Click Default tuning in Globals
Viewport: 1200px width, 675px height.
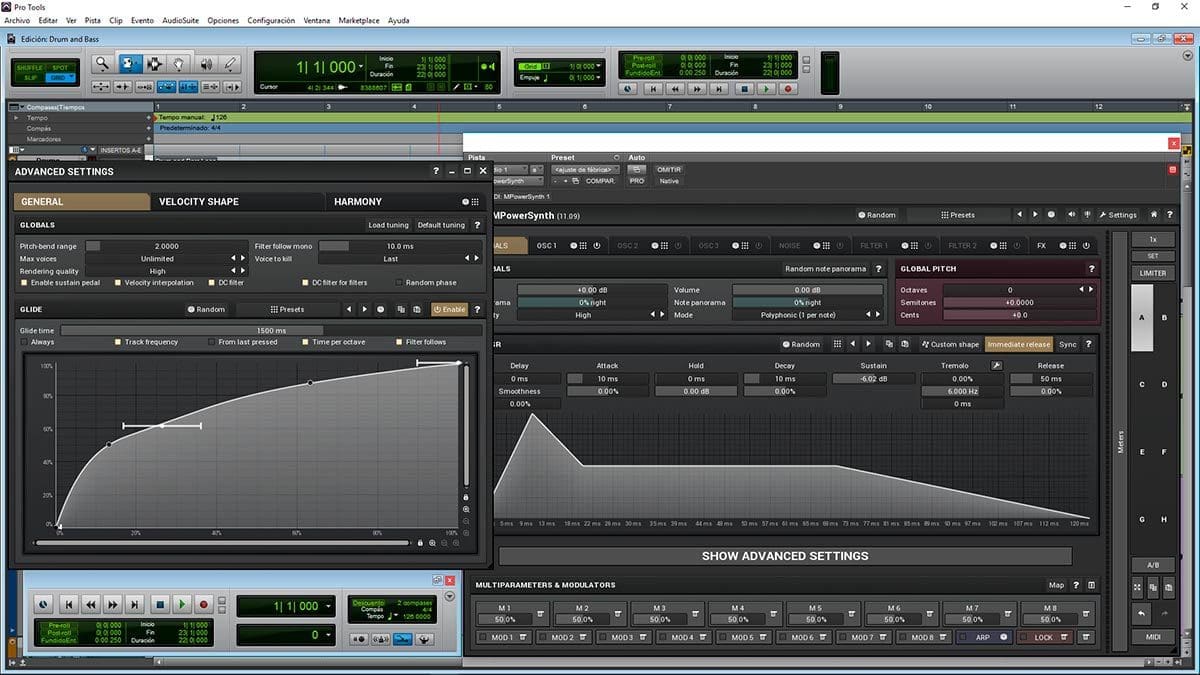(x=441, y=226)
